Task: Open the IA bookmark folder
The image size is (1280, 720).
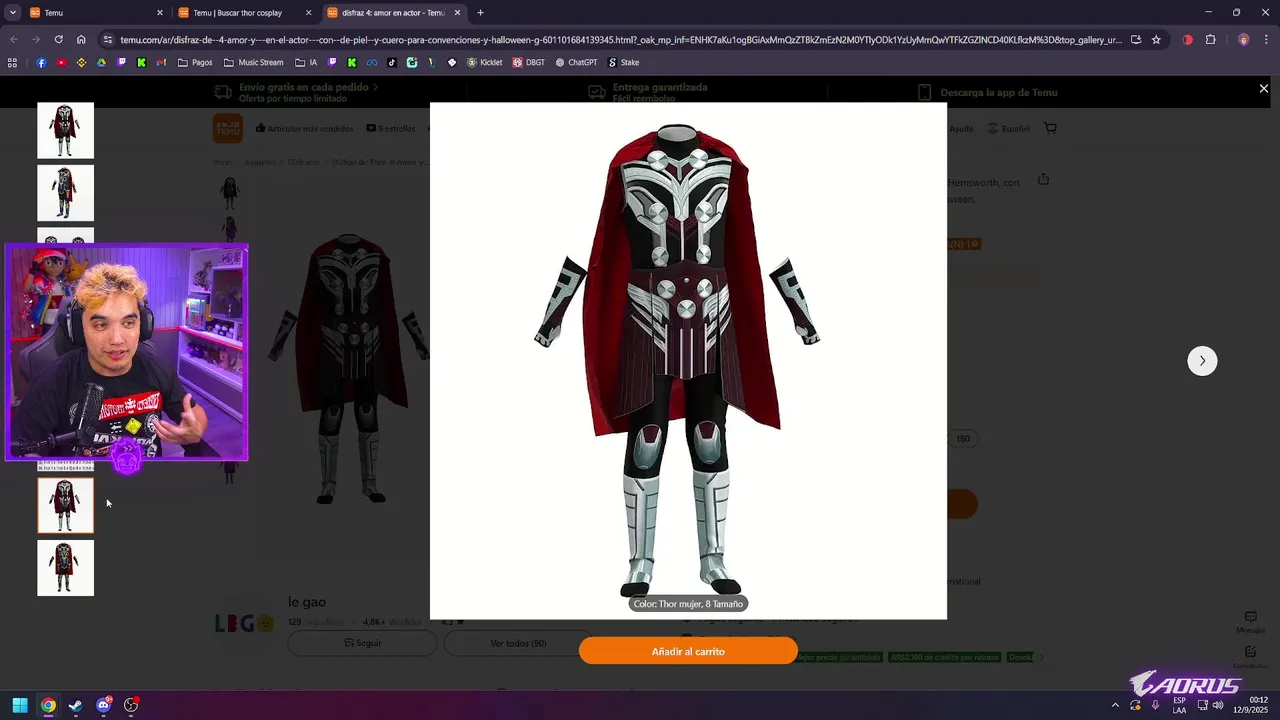Action: [306, 62]
